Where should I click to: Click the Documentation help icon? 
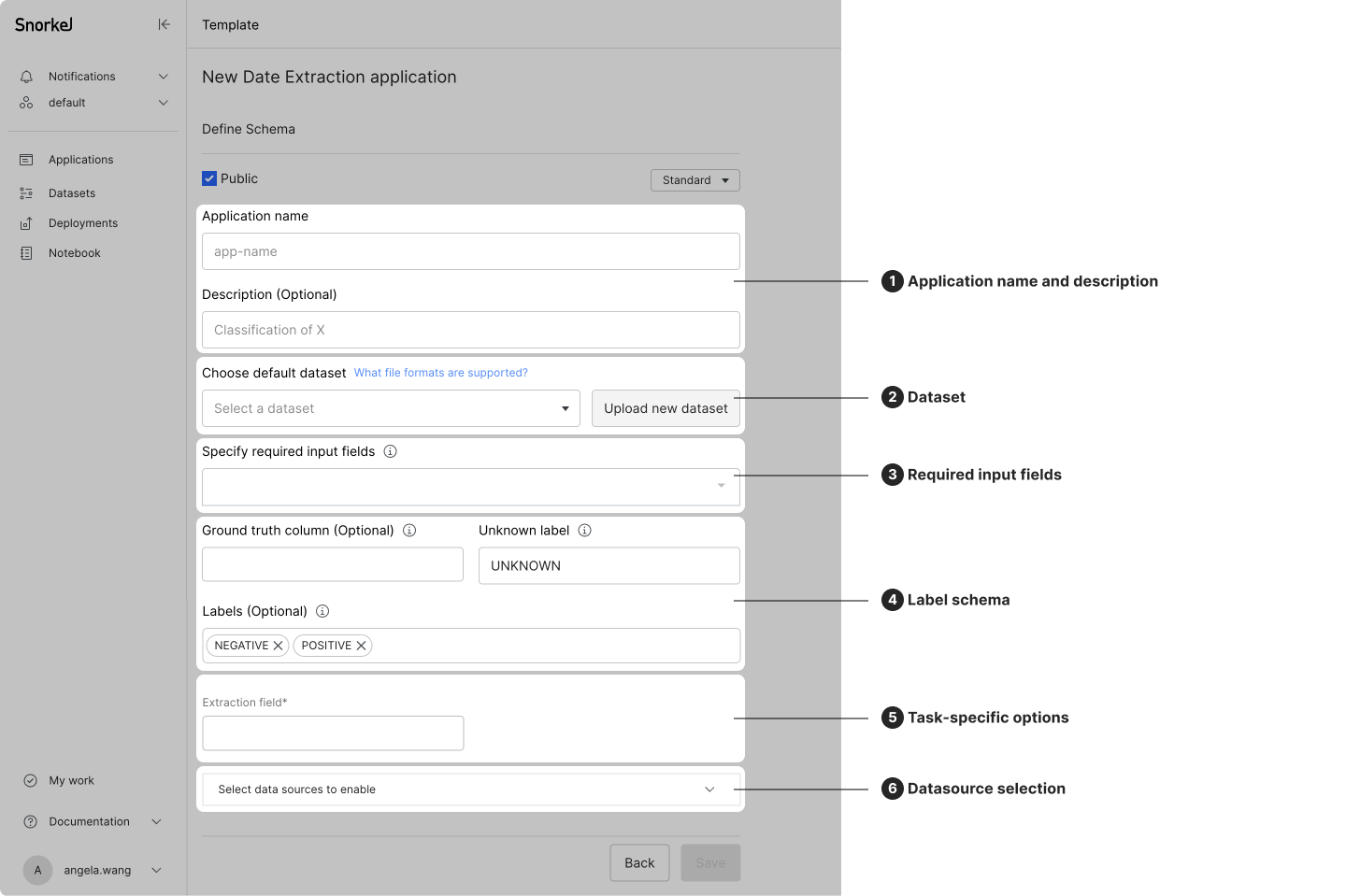pyautogui.click(x=30, y=821)
